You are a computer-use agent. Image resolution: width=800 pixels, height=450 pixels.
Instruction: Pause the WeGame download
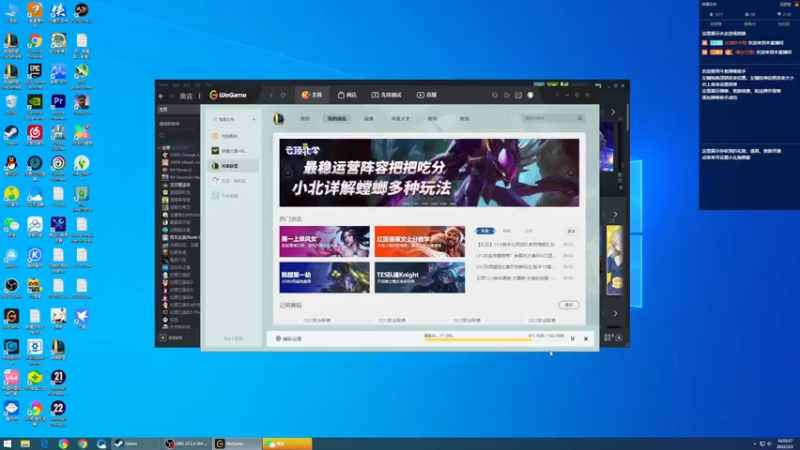(x=572, y=339)
